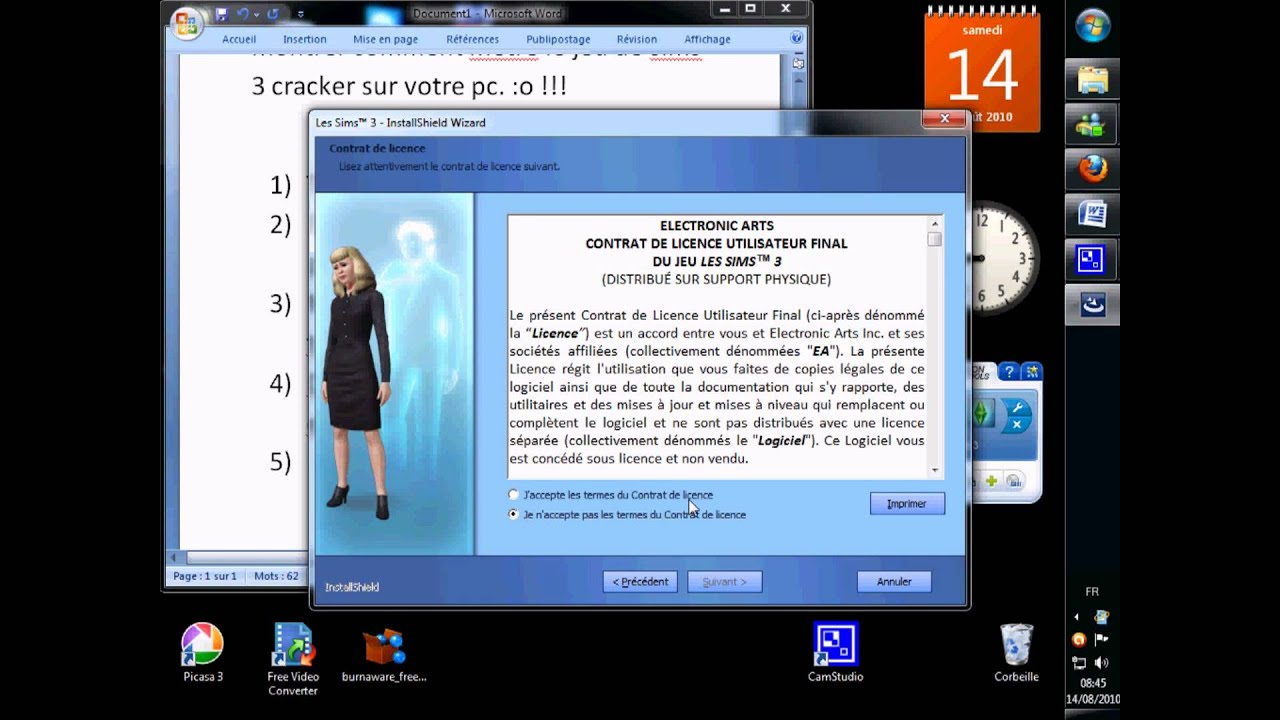Image resolution: width=1280 pixels, height=720 pixels.
Task: Click Word horizontal scrollbar left arrow
Action: point(173,557)
